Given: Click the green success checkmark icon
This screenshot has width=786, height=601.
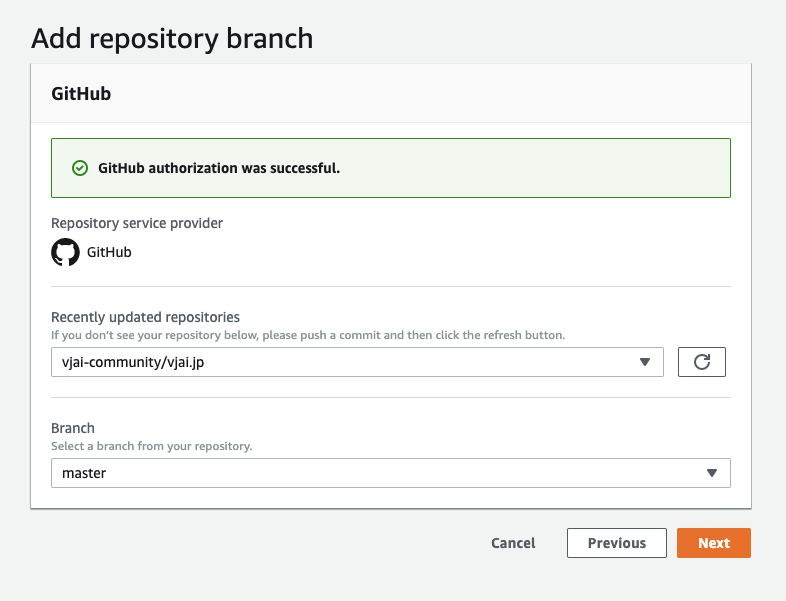Looking at the screenshot, I should pyautogui.click(x=80, y=168).
